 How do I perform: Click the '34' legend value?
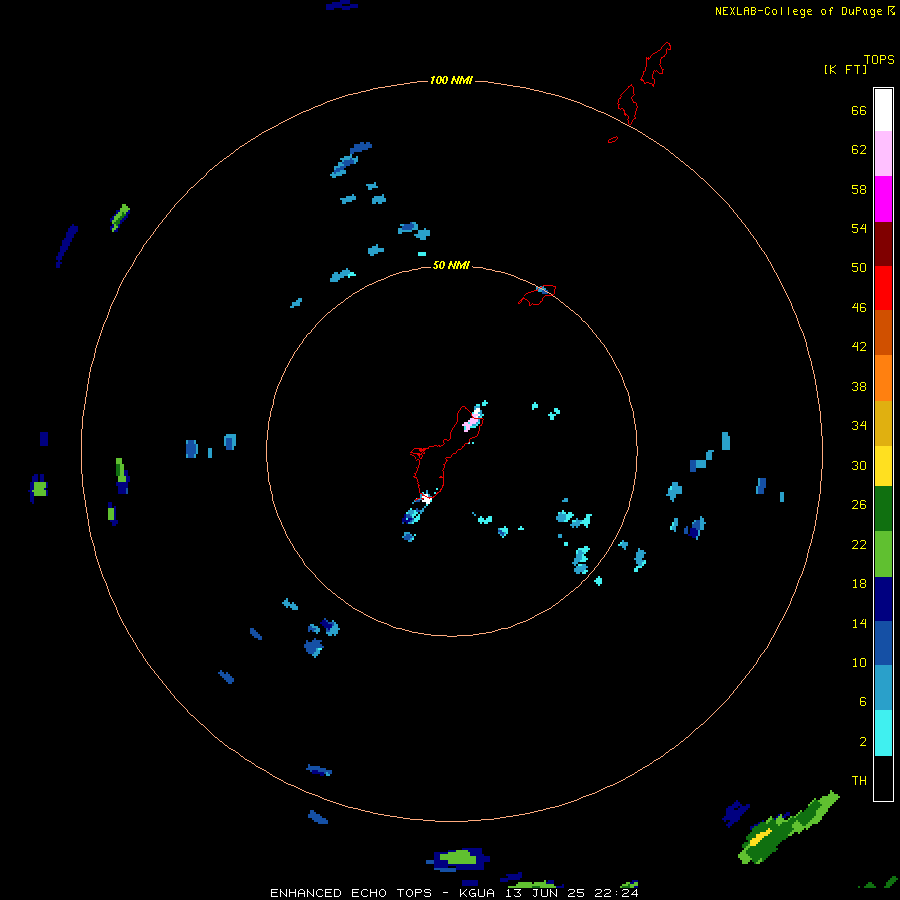point(859,425)
